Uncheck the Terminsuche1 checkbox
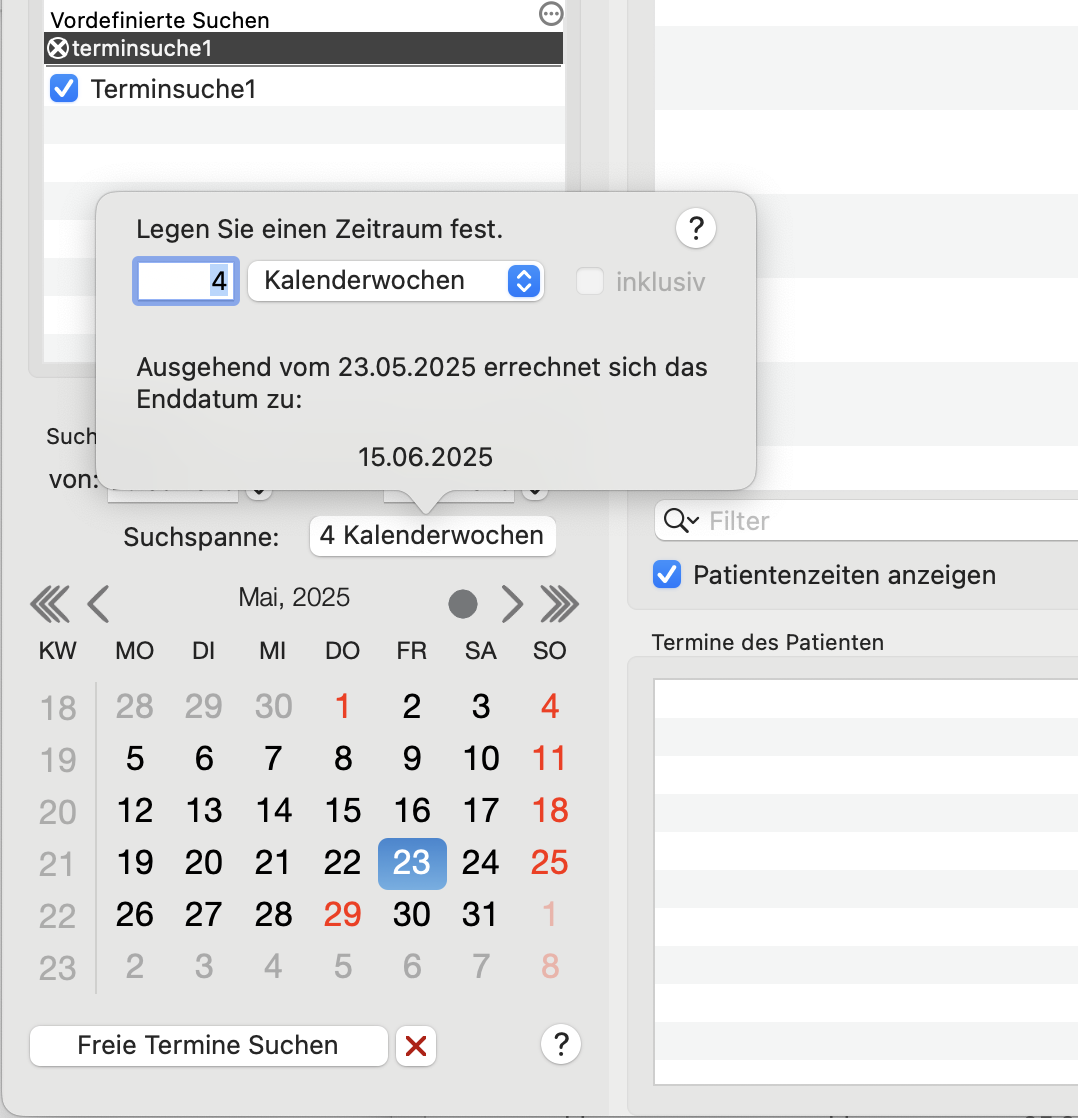 tap(64, 89)
